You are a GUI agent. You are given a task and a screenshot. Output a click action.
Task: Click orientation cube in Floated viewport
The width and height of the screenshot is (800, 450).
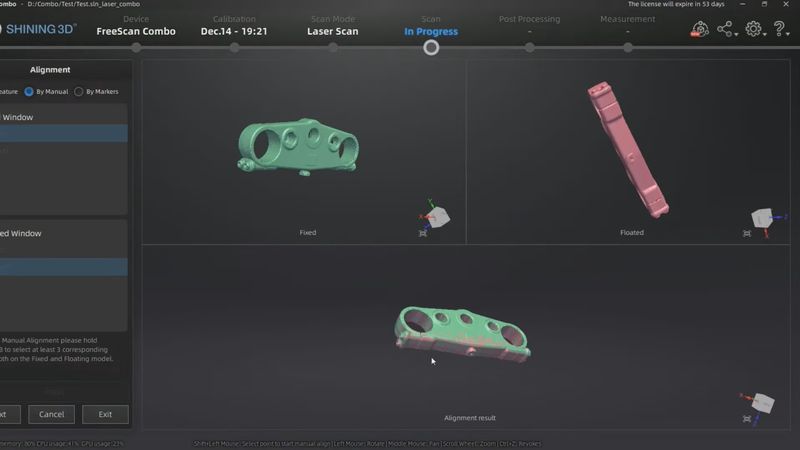(762, 217)
